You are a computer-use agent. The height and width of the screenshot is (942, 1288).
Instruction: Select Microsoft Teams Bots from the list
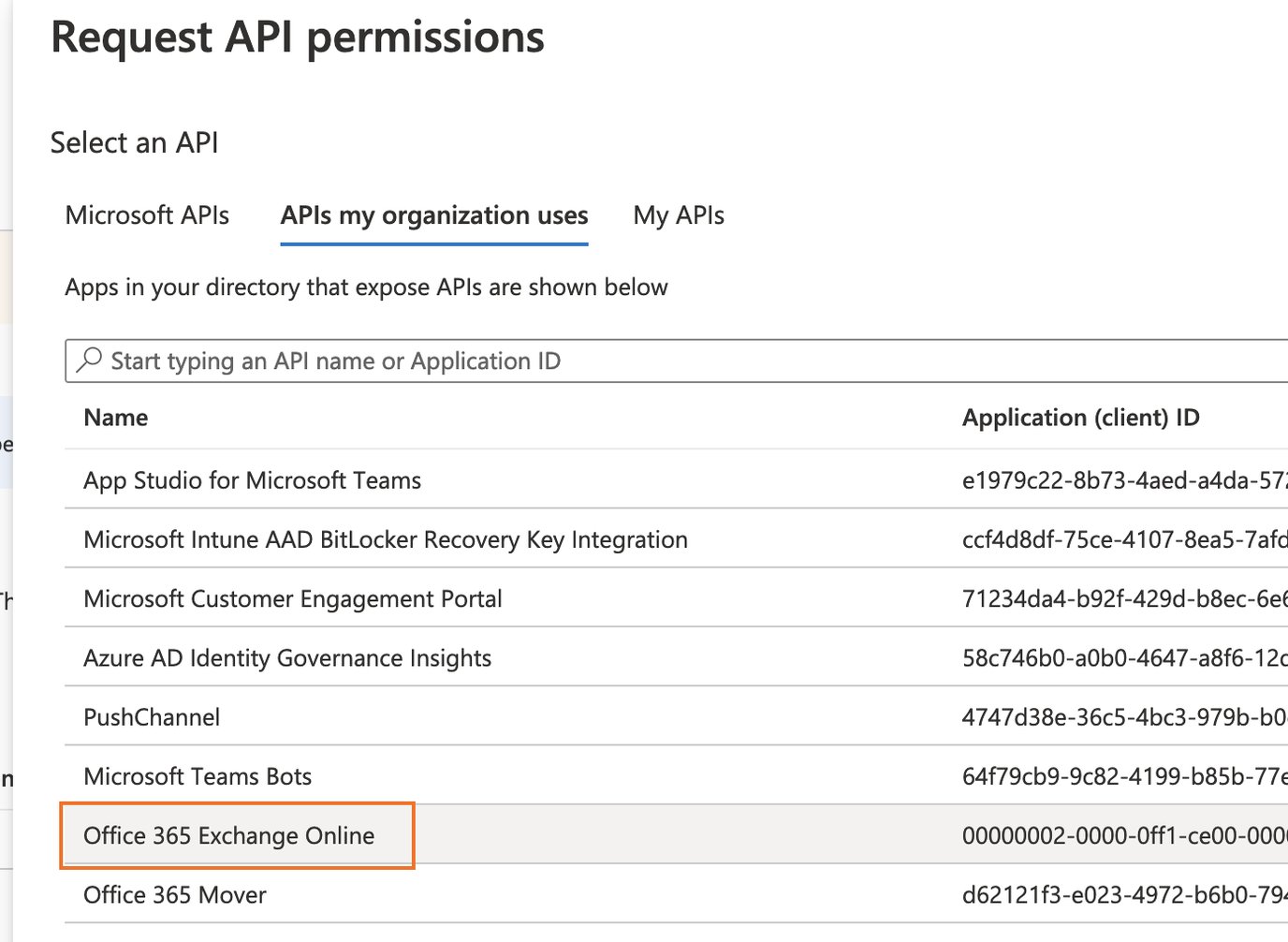(197, 775)
